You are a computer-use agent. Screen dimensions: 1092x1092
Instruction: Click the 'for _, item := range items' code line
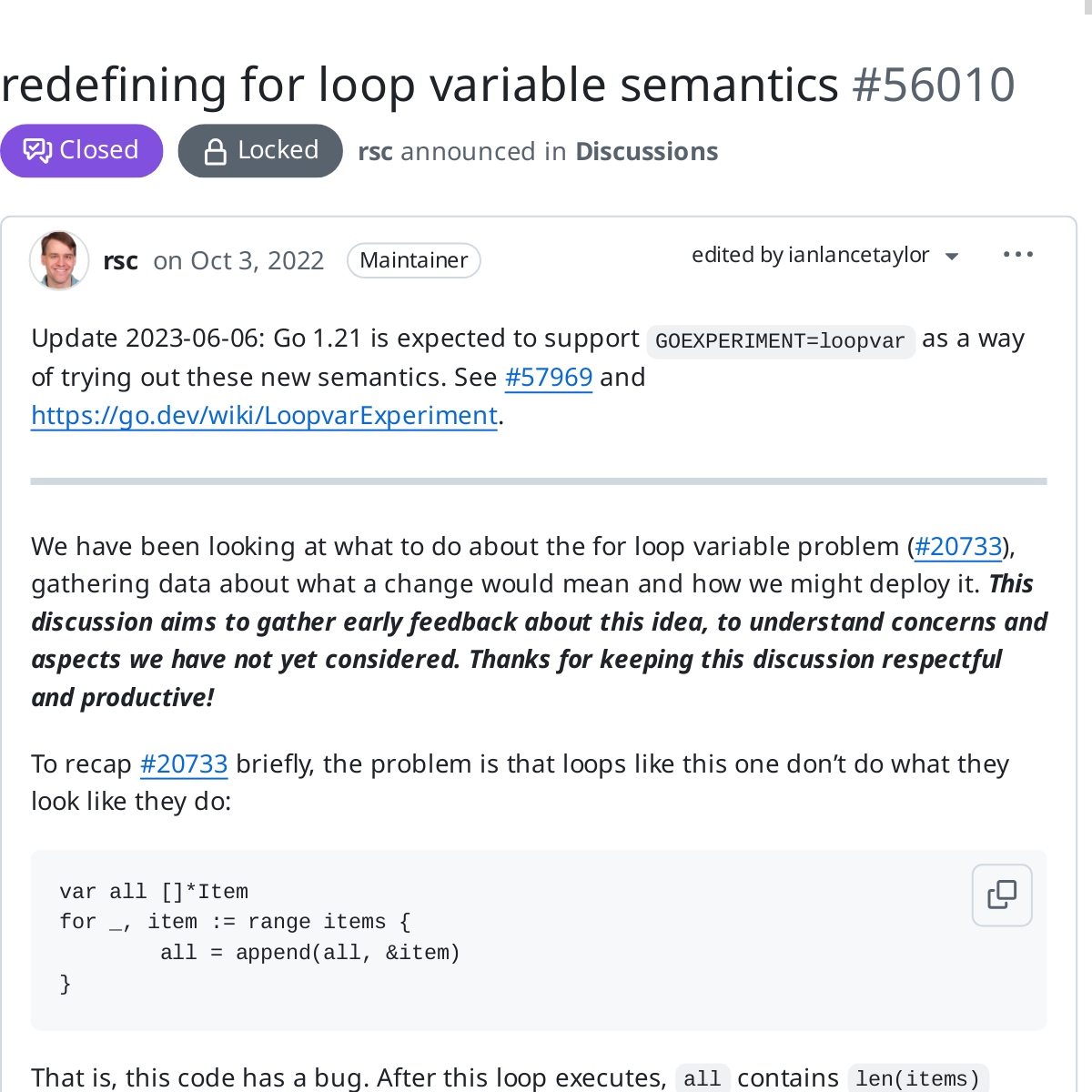pos(235,922)
